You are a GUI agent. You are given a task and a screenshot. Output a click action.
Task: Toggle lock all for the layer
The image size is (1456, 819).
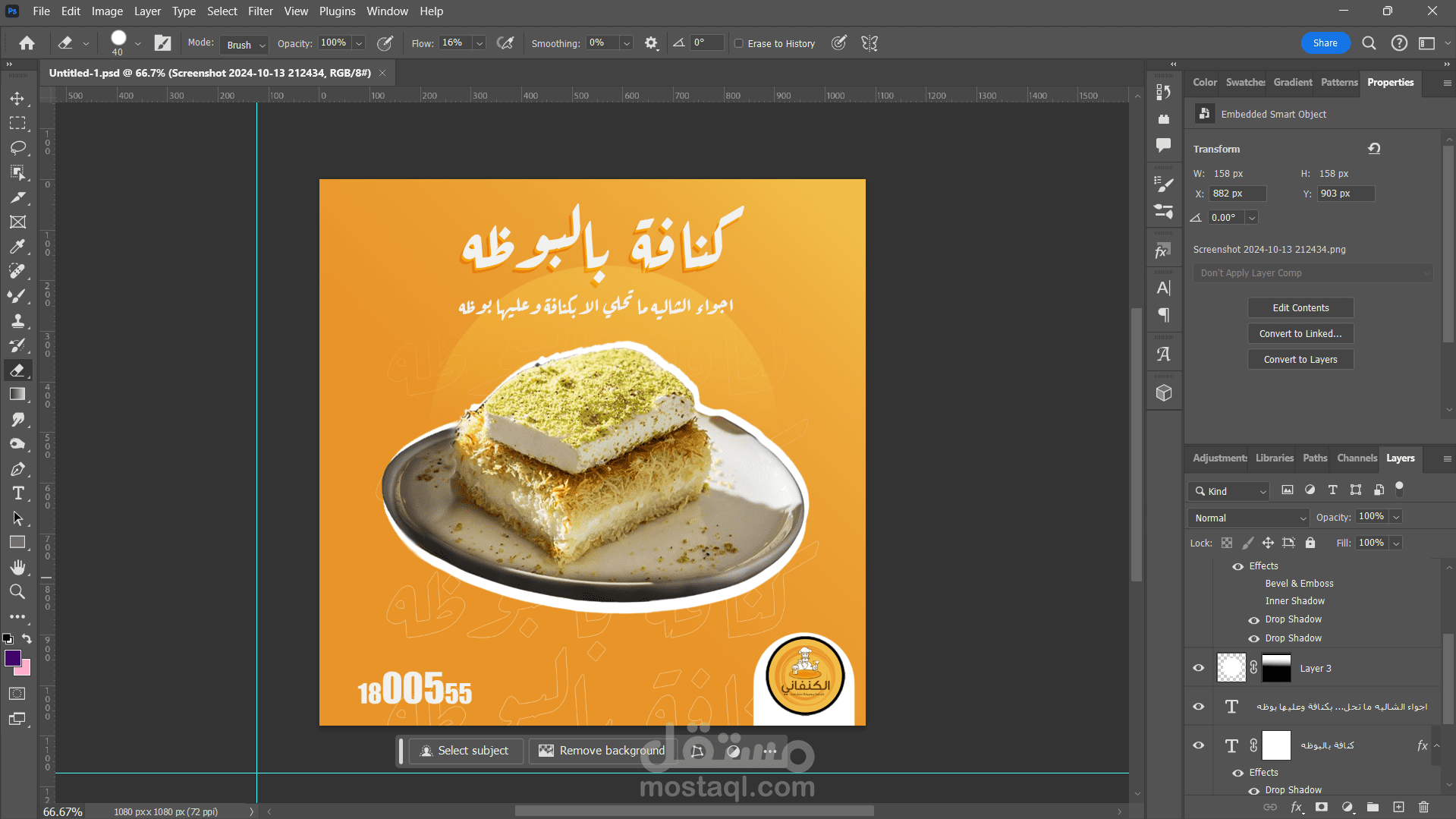click(x=1310, y=543)
